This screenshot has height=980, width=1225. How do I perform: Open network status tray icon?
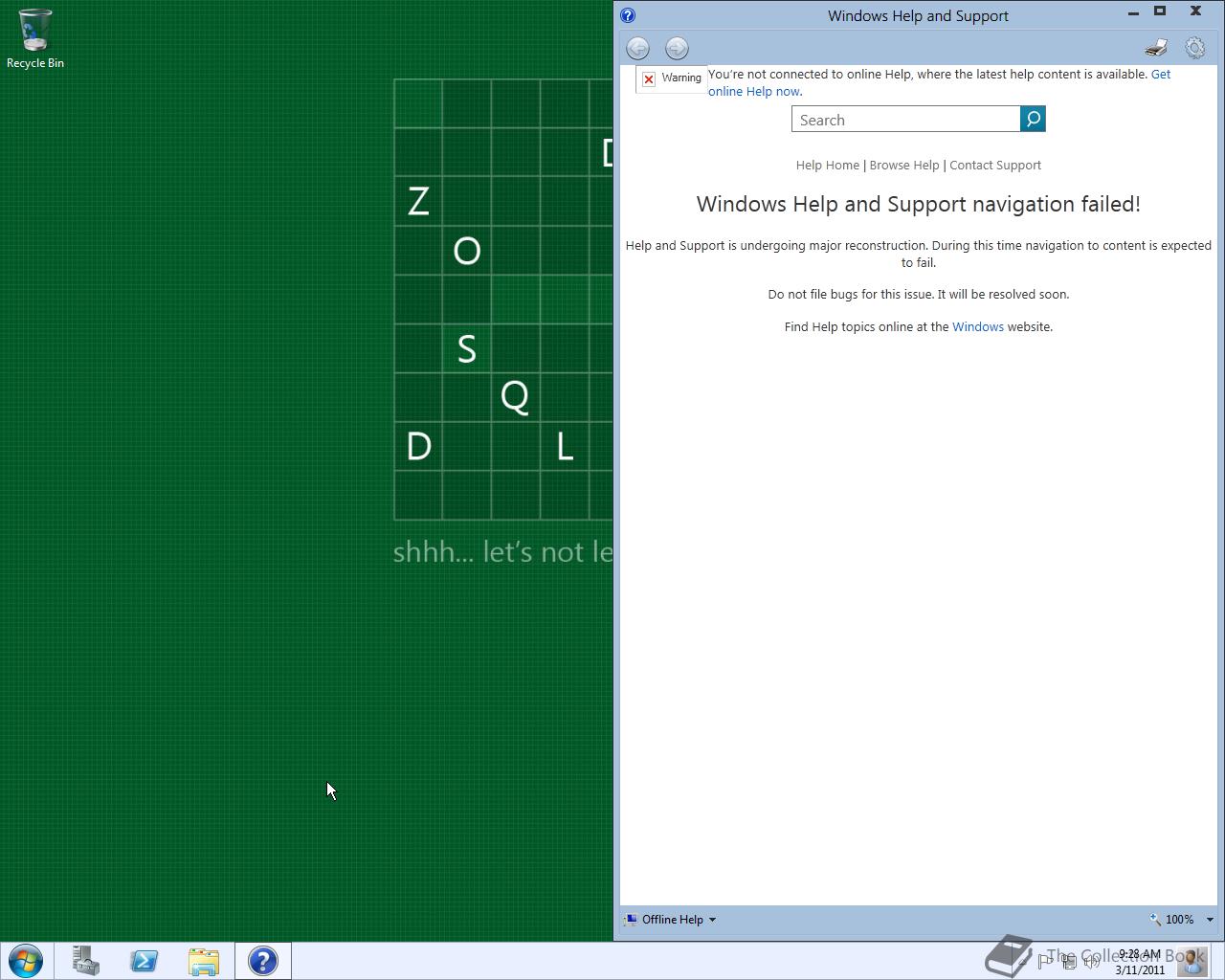tap(1068, 962)
